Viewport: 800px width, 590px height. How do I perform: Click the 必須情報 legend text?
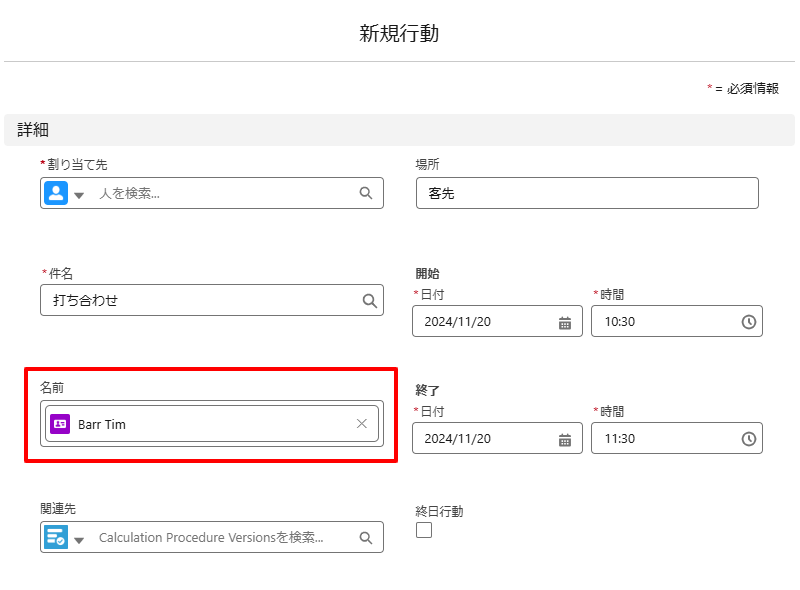click(x=753, y=89)
